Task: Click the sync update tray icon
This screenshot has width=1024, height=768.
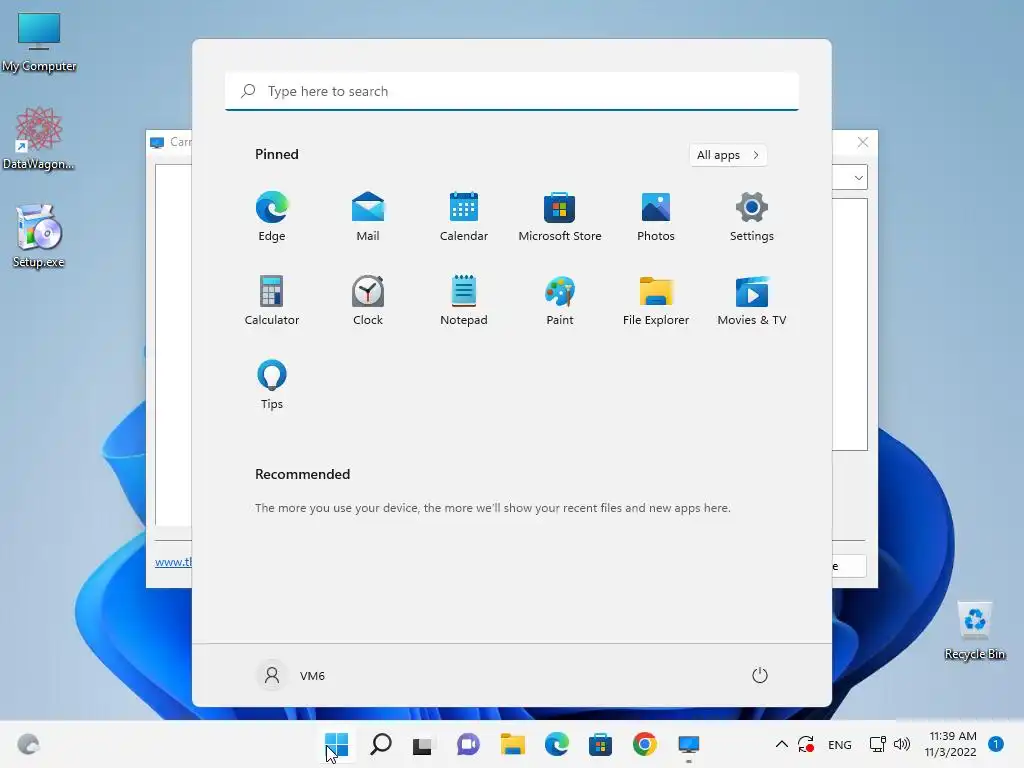Action: tap(806, 744)
